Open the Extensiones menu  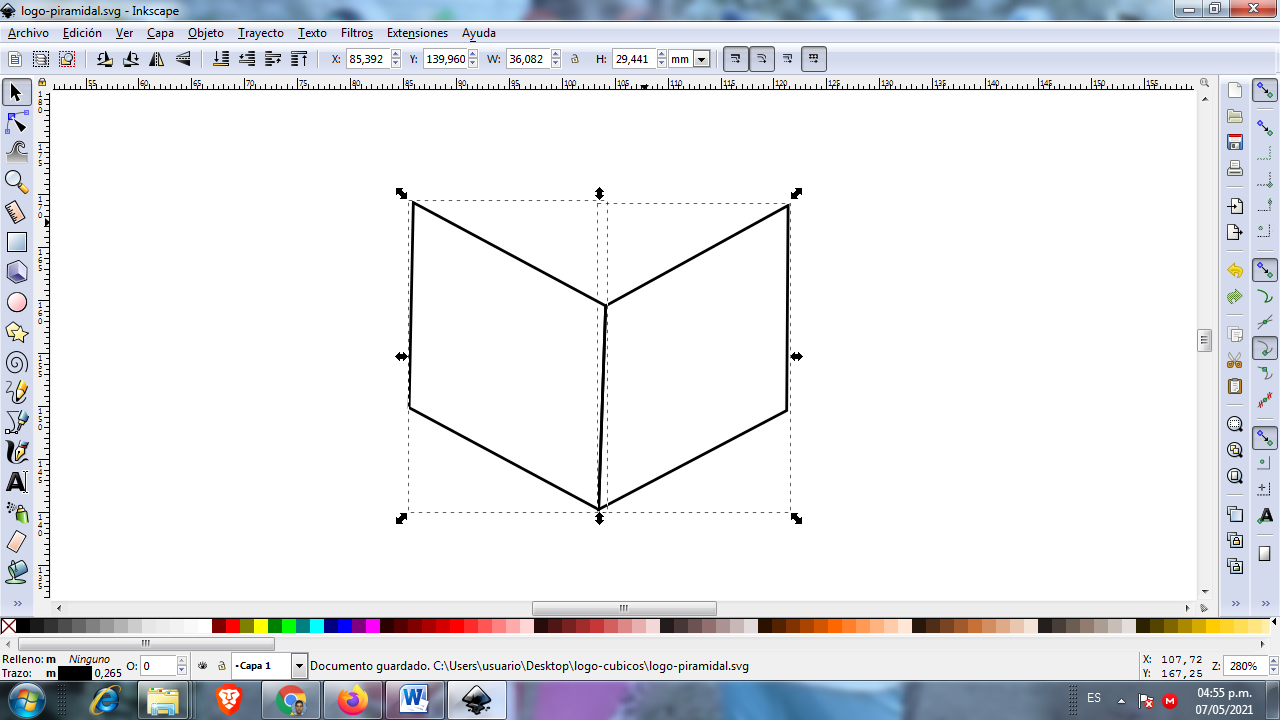[417, 33]
